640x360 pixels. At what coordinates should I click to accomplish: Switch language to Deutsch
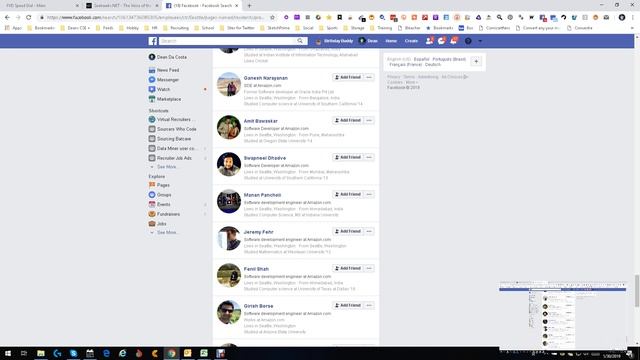point(433,64)
